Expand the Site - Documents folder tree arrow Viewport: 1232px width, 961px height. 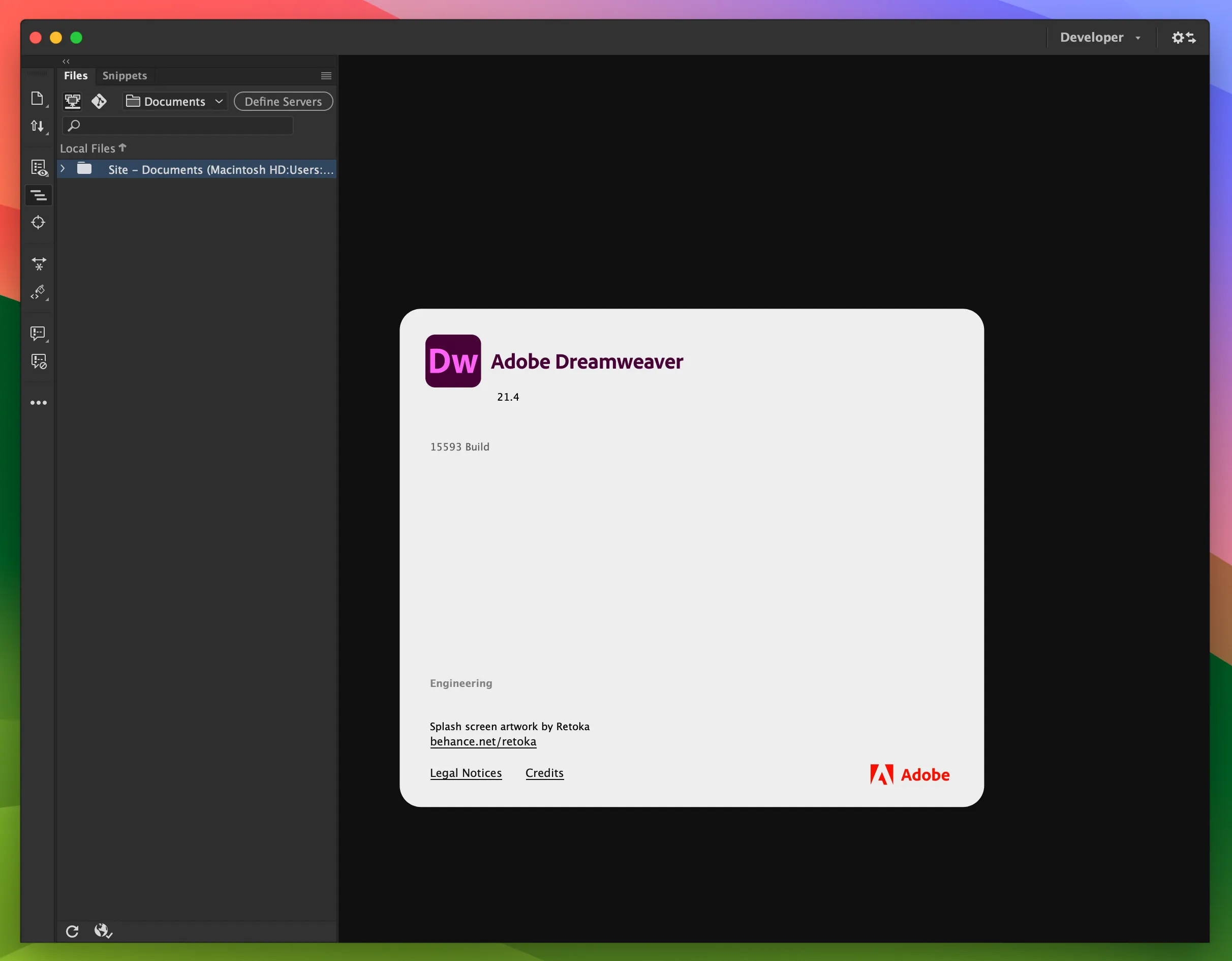[x=63, y=169]
